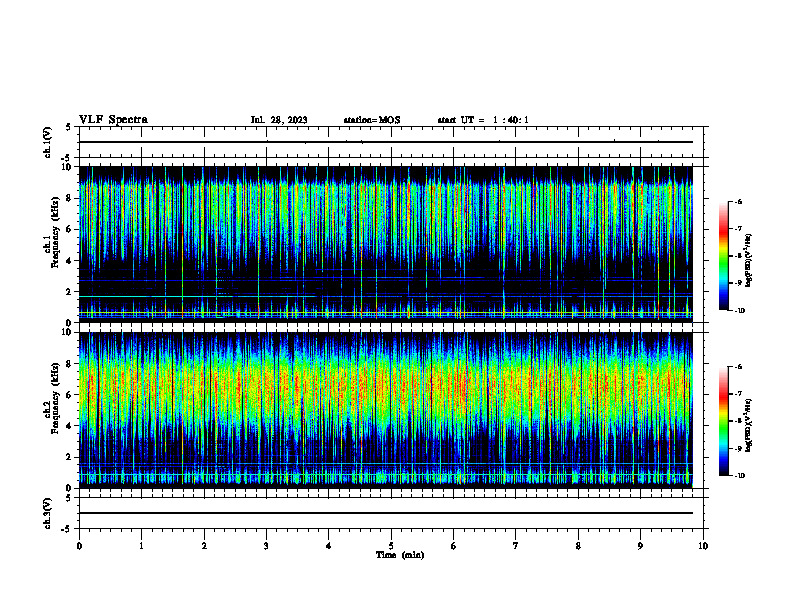The image size is (792, 612).
Task: Click the ch.1 spectrogram color scale bar
Action: [723, 256]
